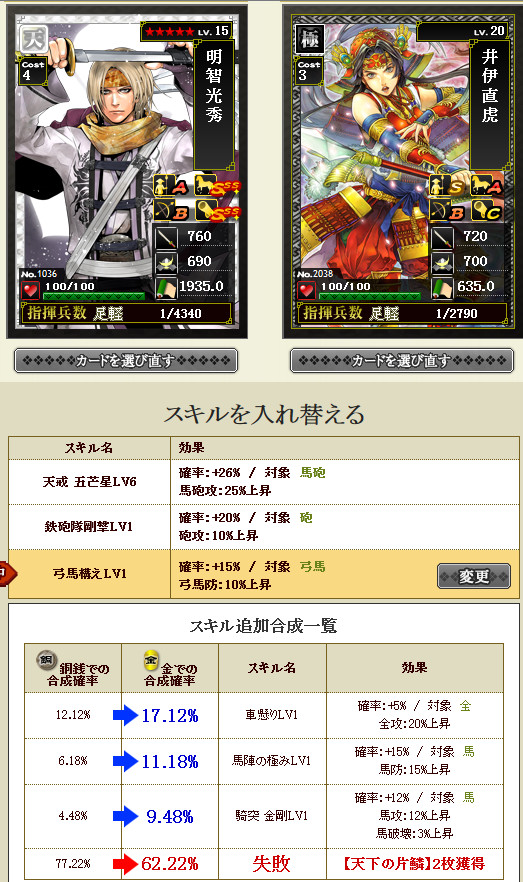The image size is (523, 882).
Task: Click the heart HP icon on Akechi card
Action: [x=31, y=290]
